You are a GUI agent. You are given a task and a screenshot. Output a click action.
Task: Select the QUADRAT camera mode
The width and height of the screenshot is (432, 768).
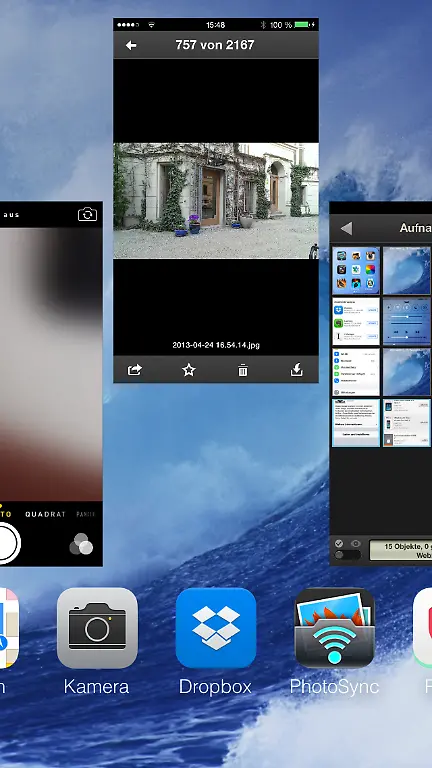(46, 514)
